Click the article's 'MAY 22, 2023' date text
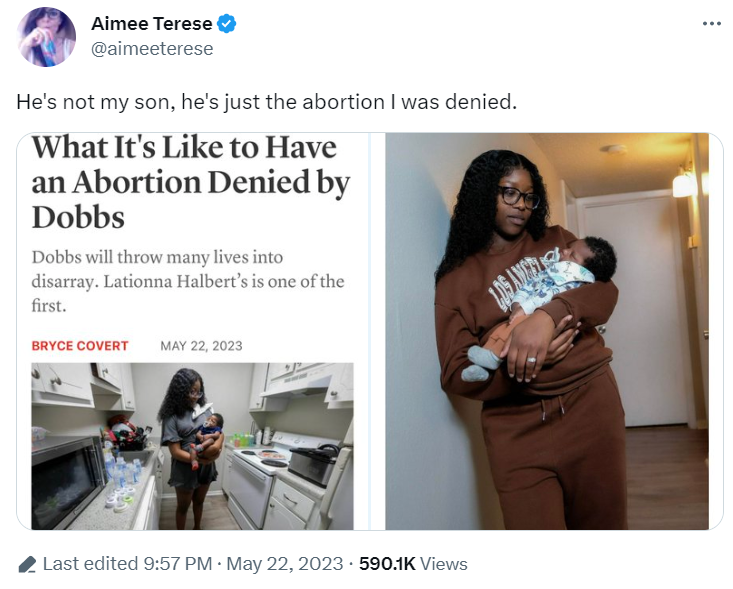Viewport: 733px width, 589px height. 201,346
